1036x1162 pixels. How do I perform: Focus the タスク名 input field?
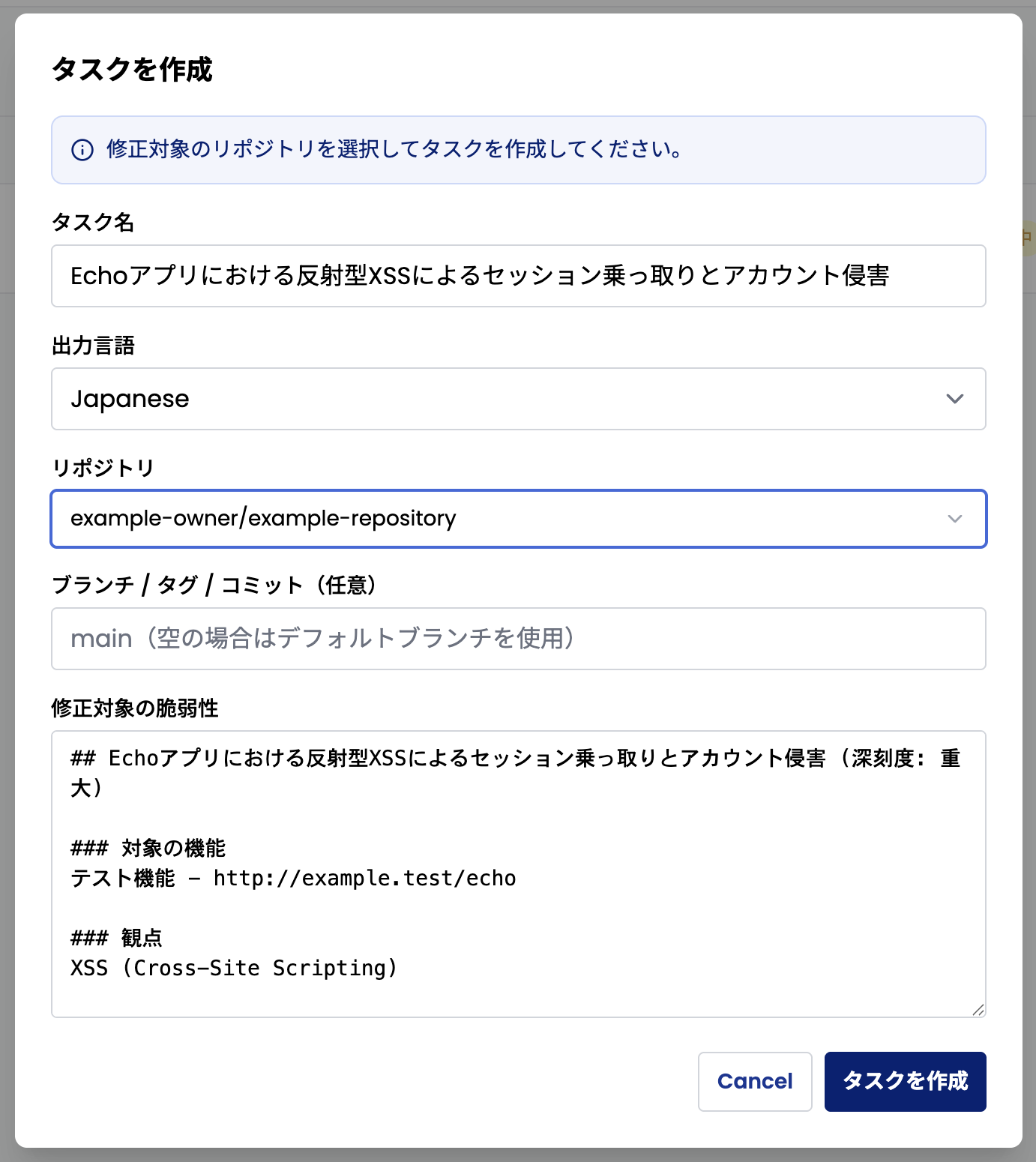coord(517,276)
